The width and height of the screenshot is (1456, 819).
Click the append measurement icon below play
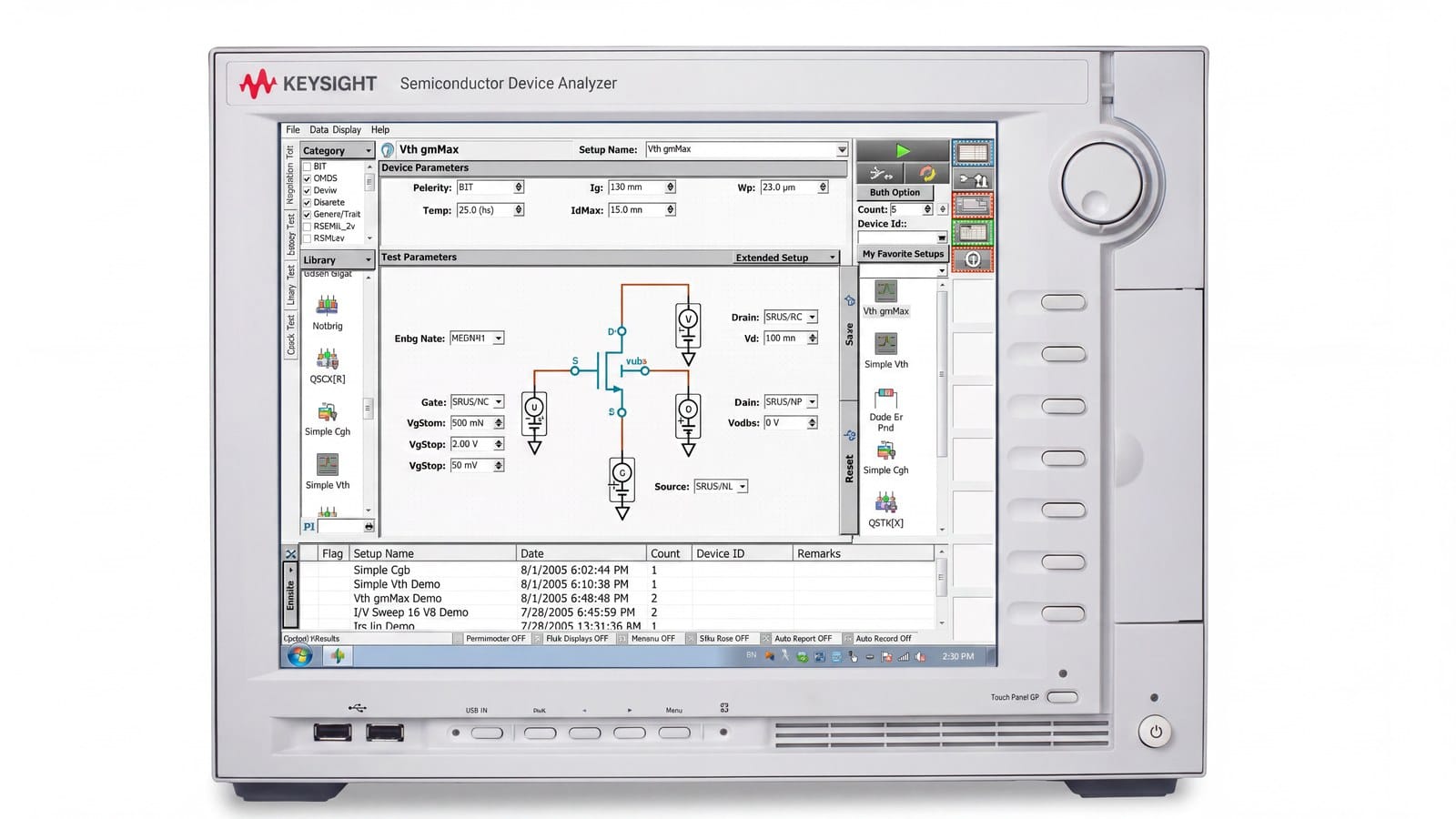pos(880,174)
